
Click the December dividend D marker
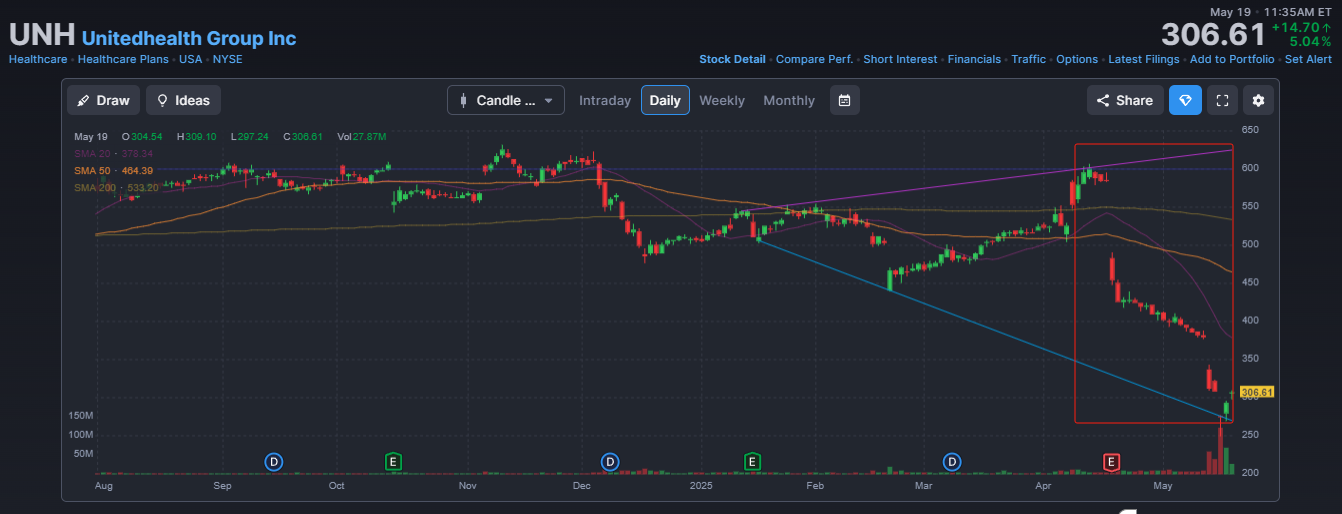click(x=609, y=461)
